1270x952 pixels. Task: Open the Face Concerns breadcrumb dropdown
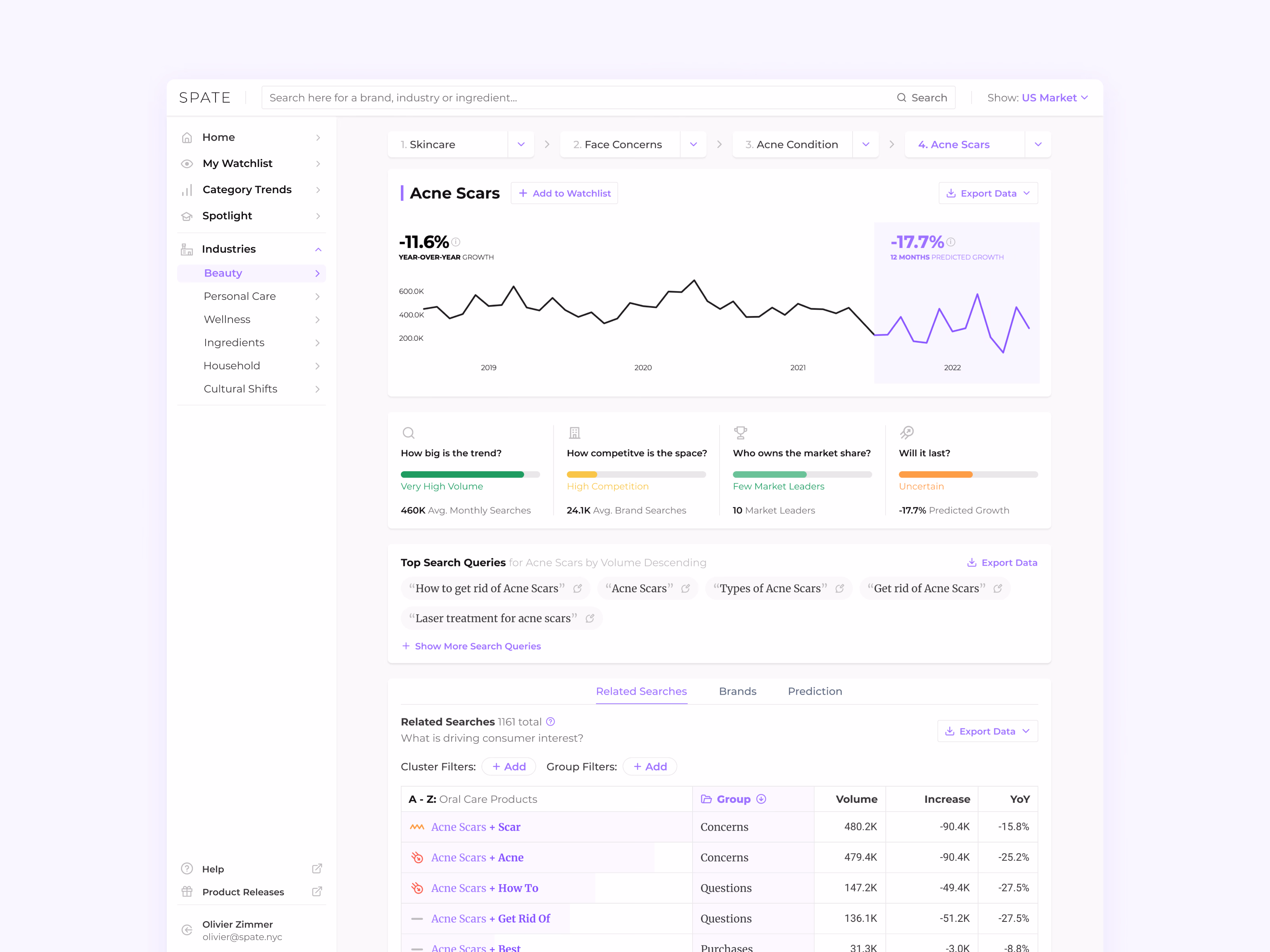tap(694, 145)
